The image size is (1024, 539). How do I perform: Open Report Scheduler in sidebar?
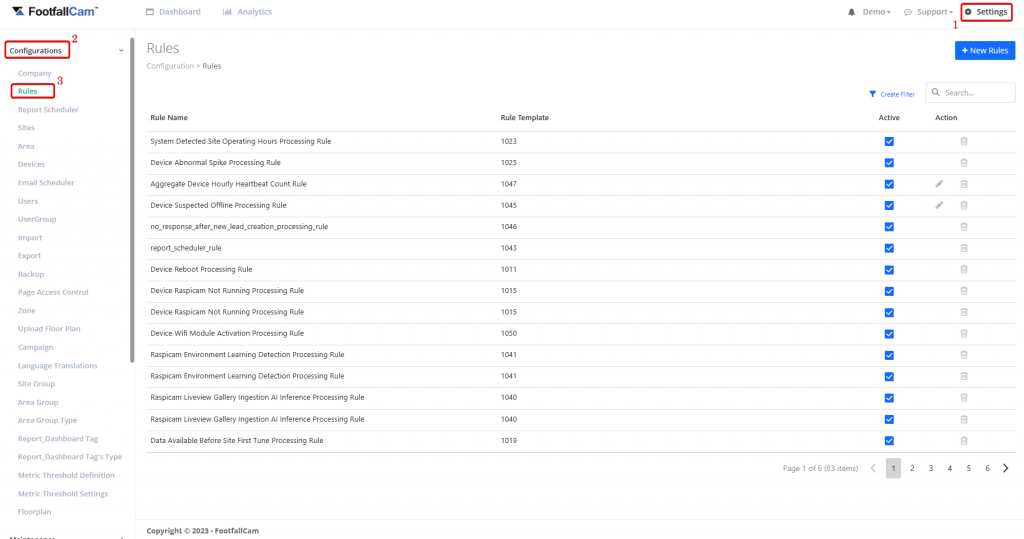(x=48, y=109)
